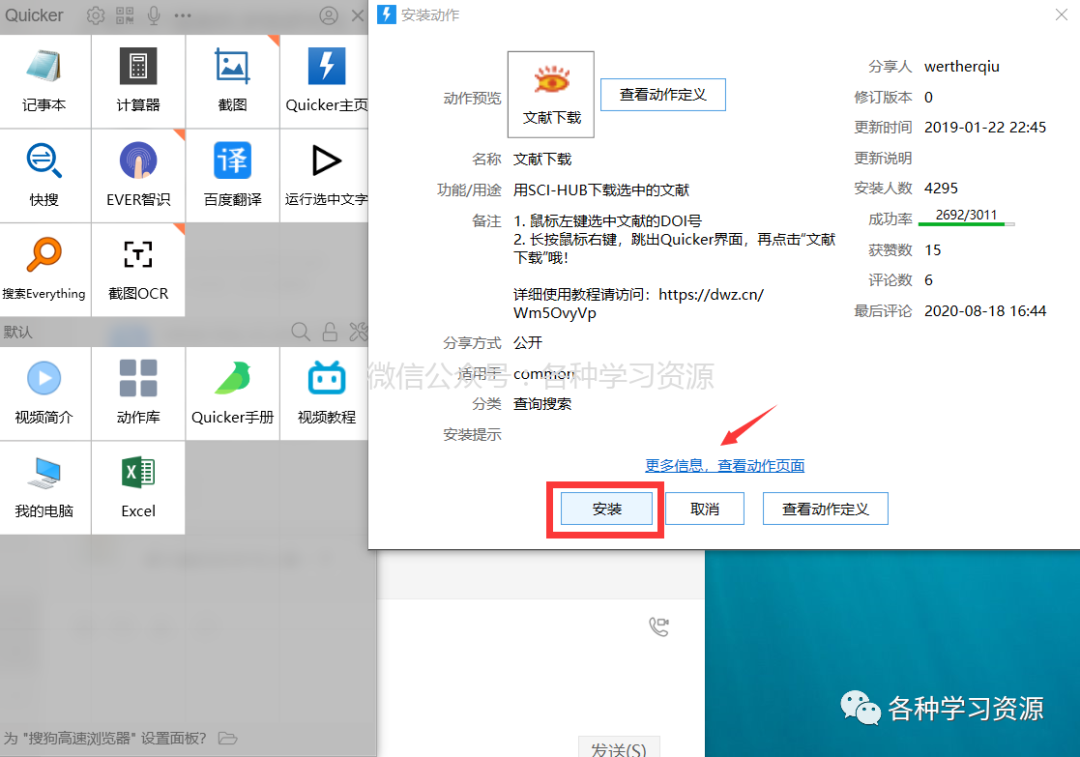Click the 安装 install button
1080x757 pixels.
(606, 509)
